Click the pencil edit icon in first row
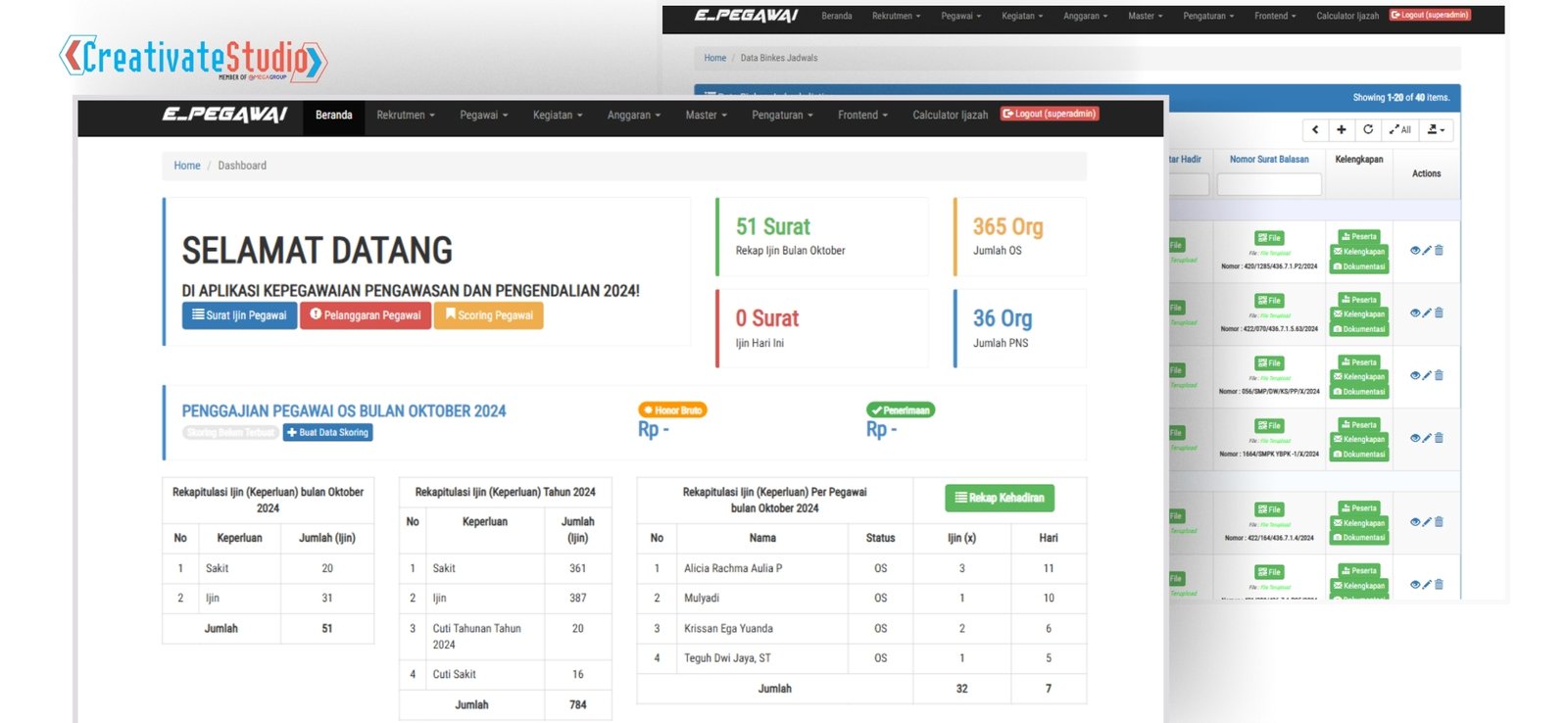The width and height of the screenshot is (1568, 723). 1427,251
